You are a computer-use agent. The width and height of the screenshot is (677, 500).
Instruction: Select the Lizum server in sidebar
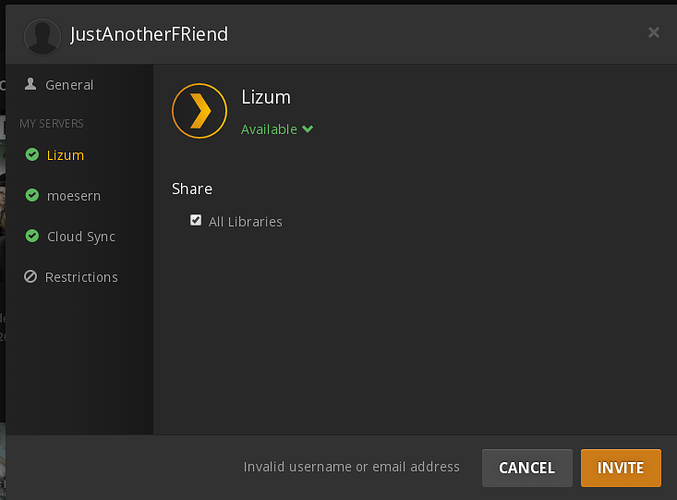click(x=65, y=155)
